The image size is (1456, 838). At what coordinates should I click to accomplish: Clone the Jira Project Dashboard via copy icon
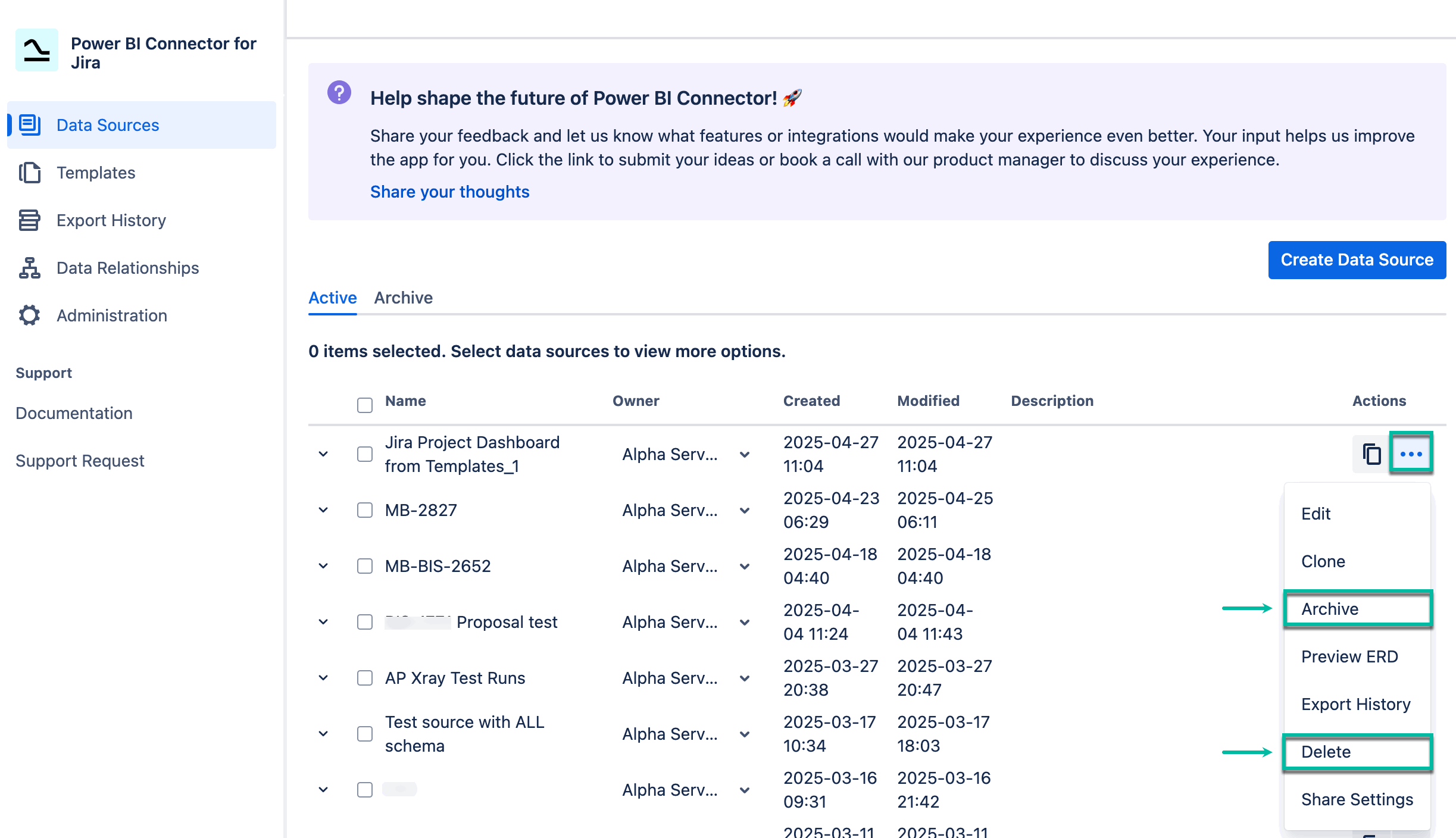(x=1371, y=454)
